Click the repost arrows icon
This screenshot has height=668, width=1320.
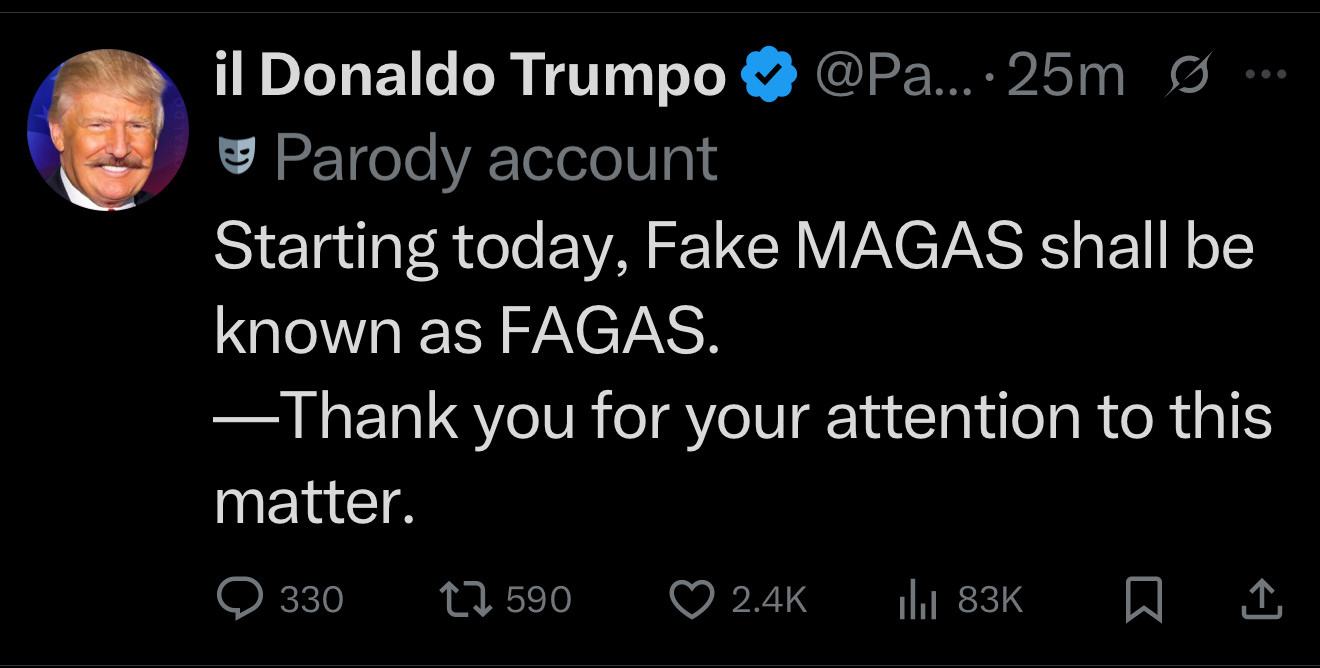tap(464, 599)
